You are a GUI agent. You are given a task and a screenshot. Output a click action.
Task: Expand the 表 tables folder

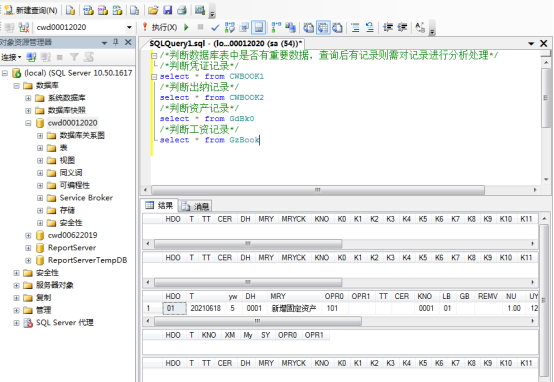tap(40, 148)
